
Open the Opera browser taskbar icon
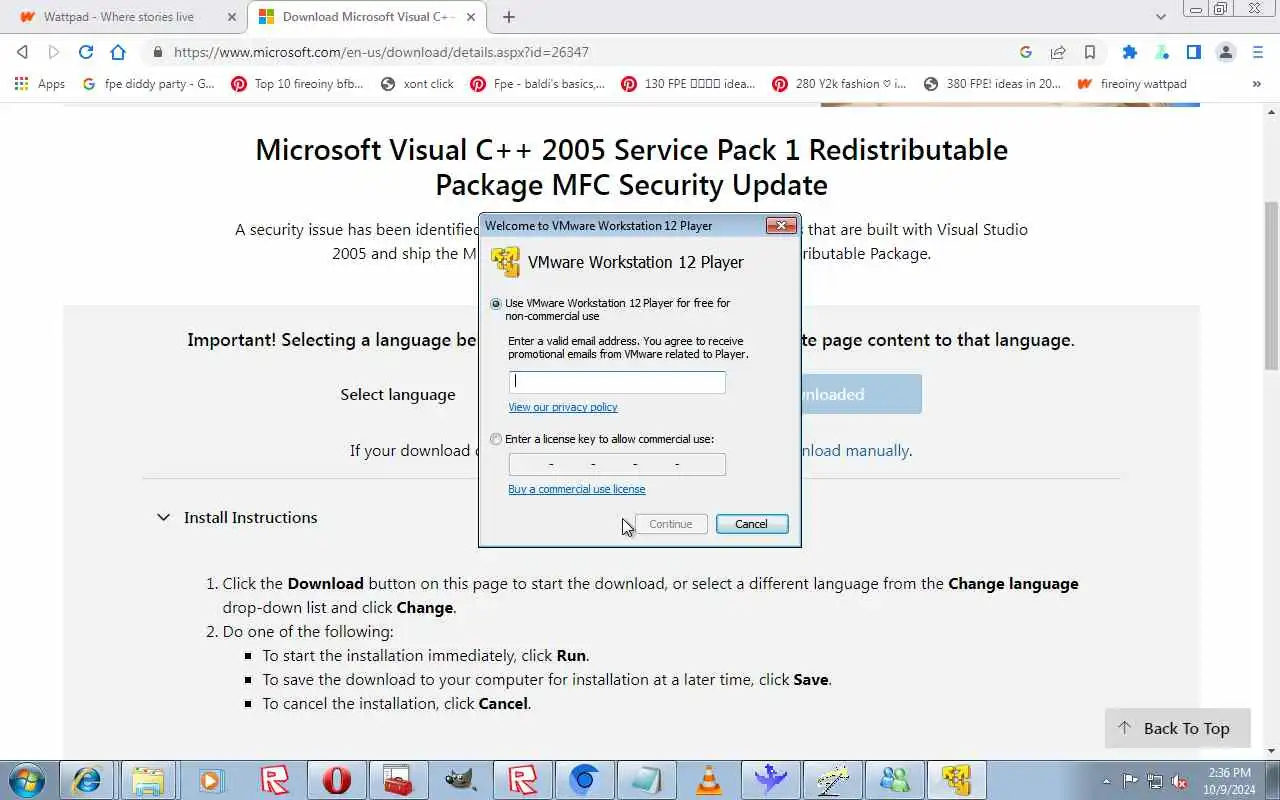click(x=336, y=780)
